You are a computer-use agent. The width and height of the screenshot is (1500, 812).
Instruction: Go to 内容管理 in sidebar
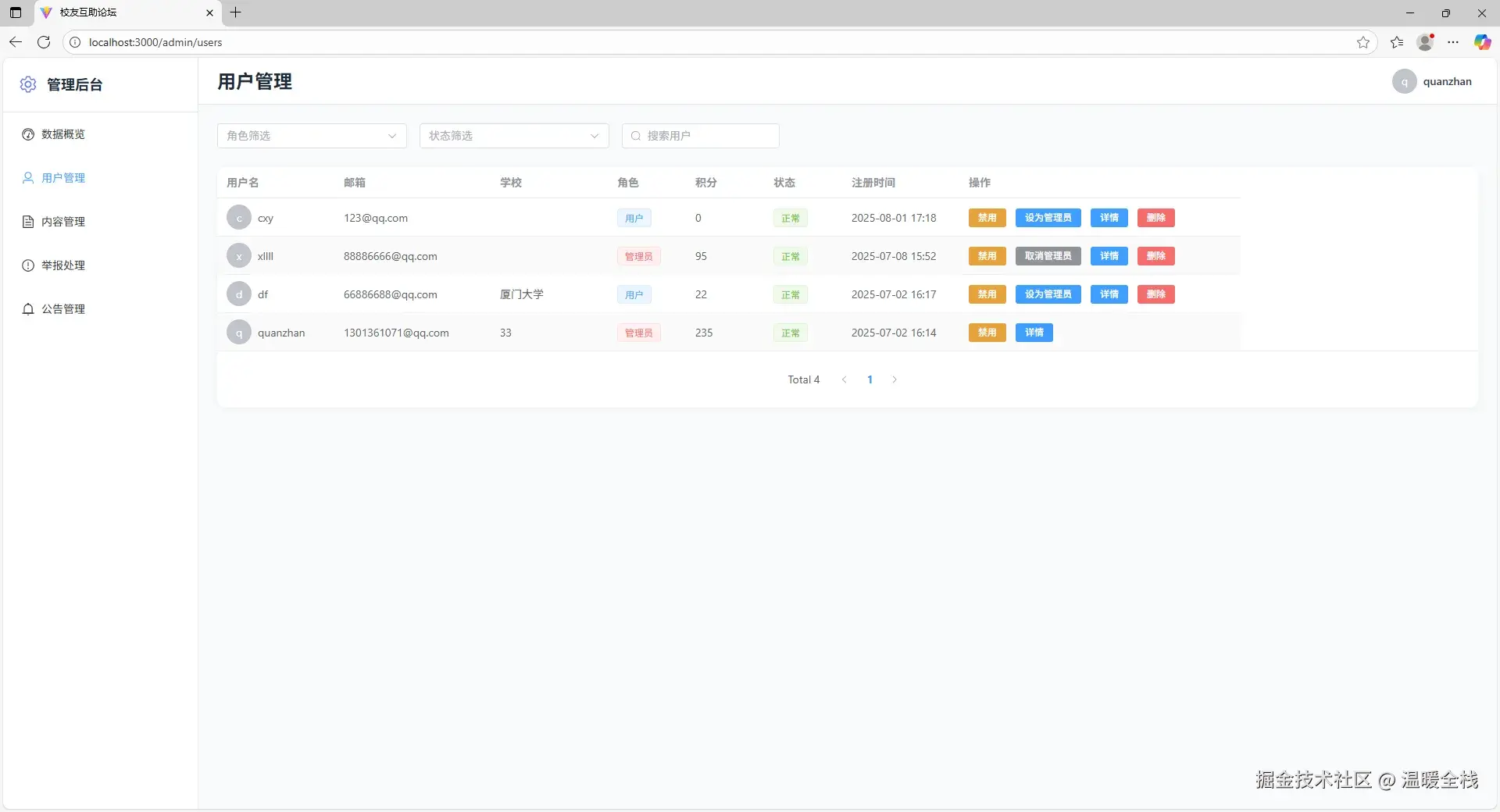pyautogui.click(x=63, y=222)
